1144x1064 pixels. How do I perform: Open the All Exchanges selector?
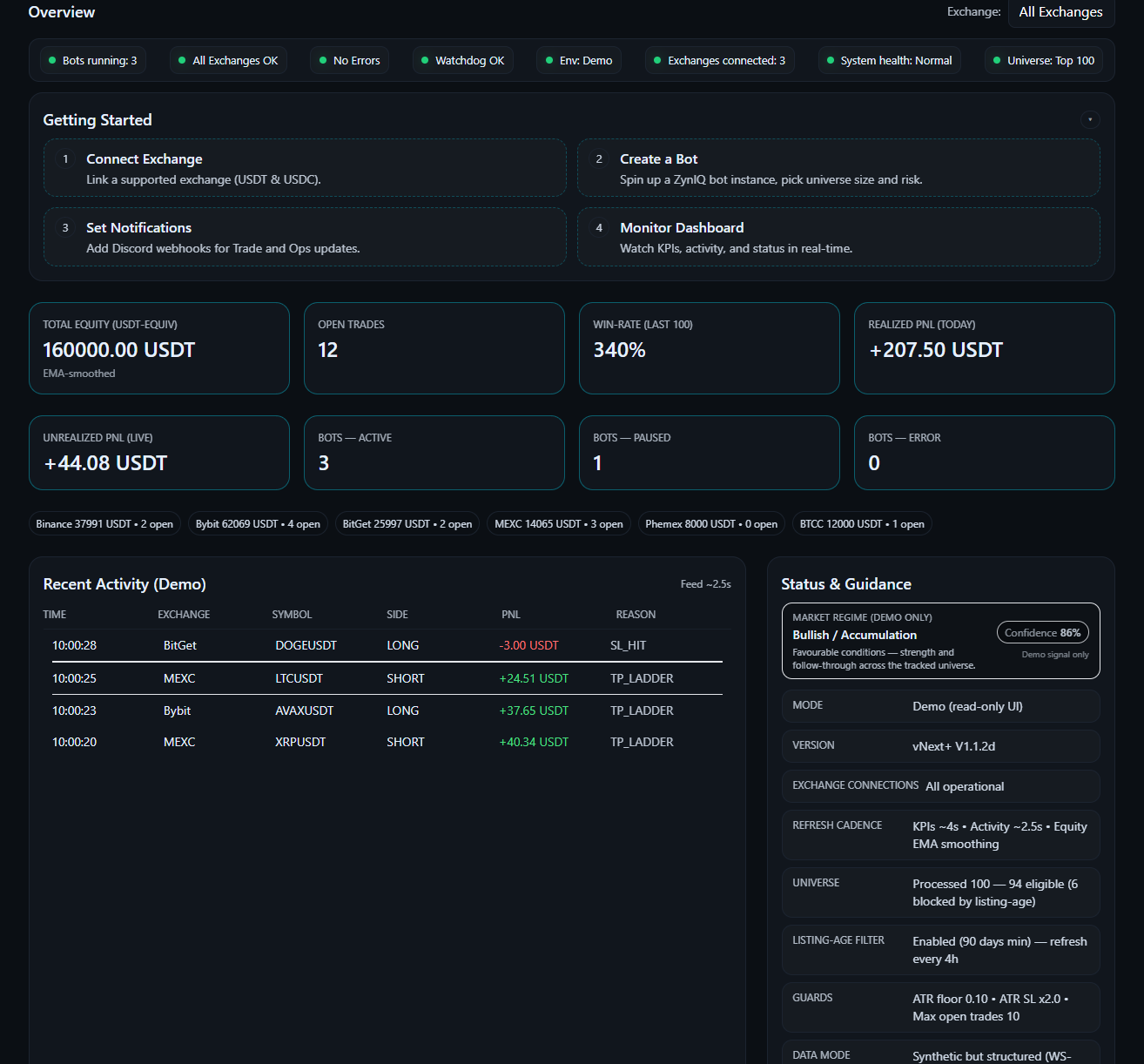1060,12
